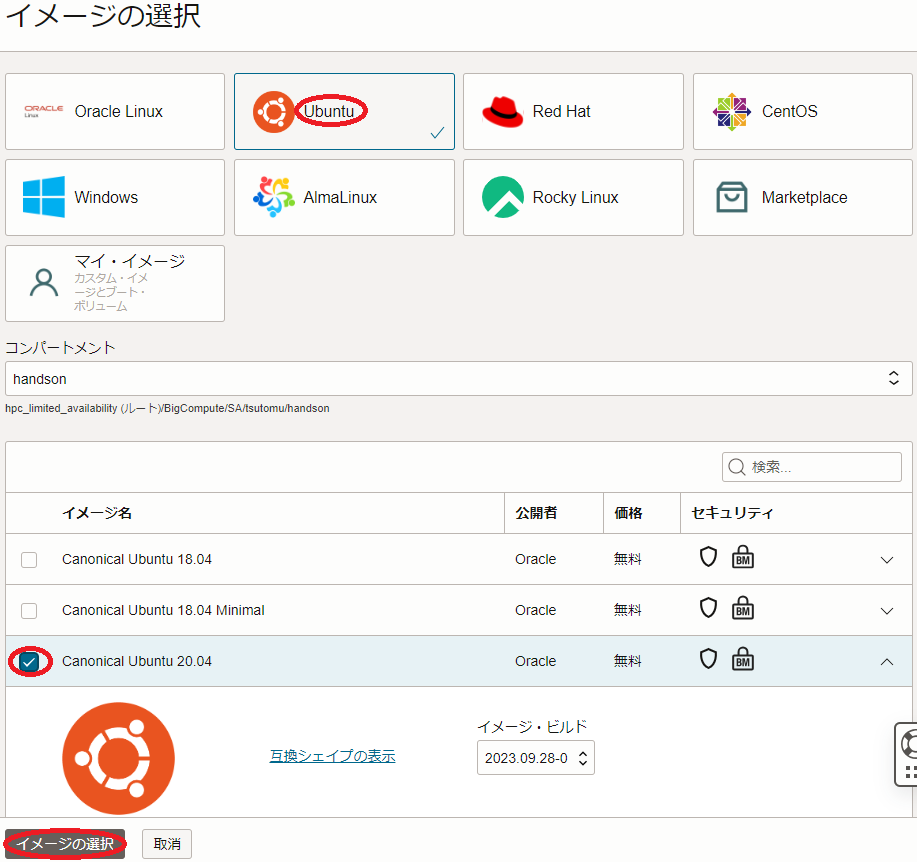Viewport: 917px width, 862px height.
Task: Open the Marketplace shopping bag icon
Action: pyautogui.click(x=731, y=197)
